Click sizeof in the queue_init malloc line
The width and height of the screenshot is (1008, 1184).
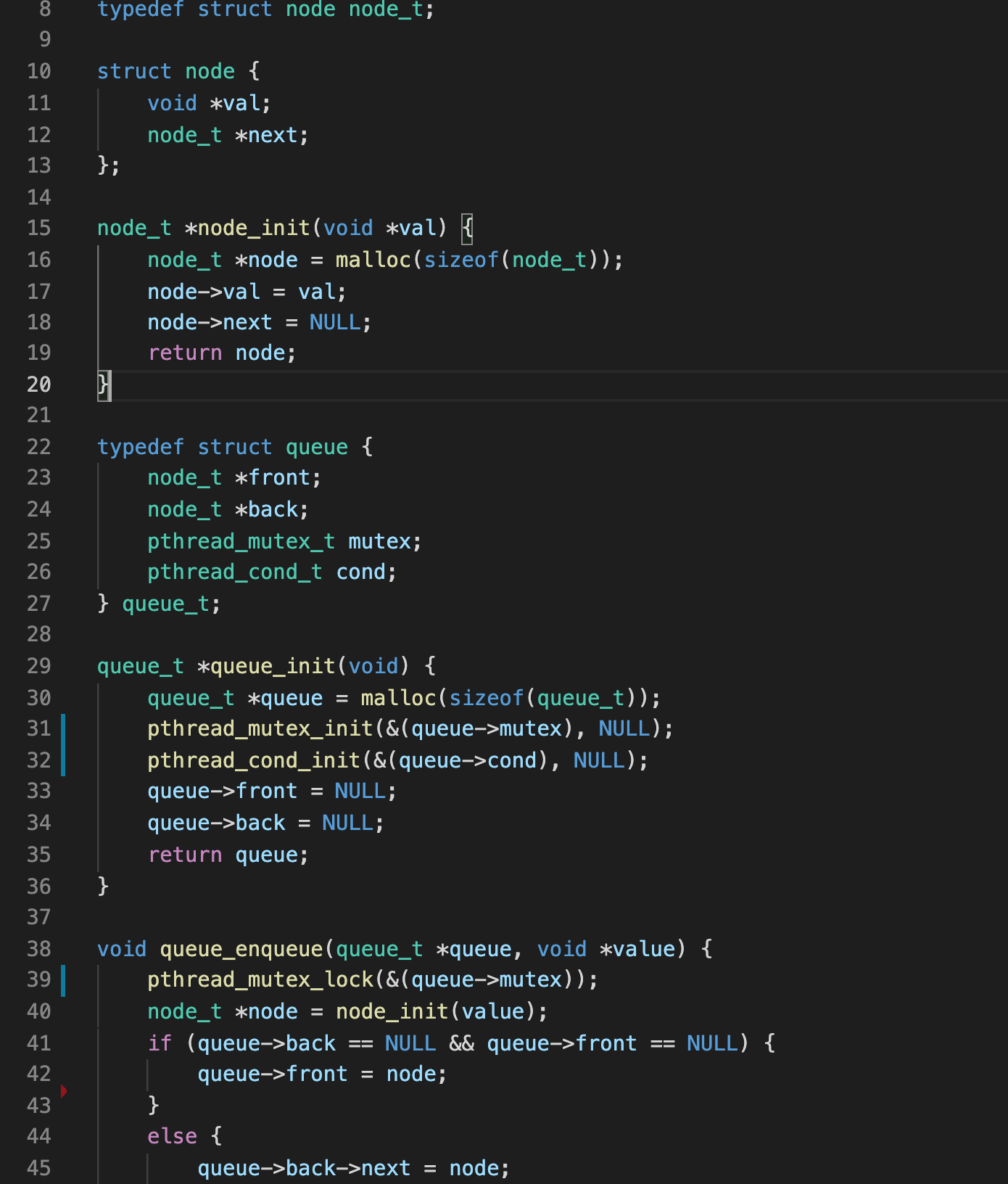click(486, 698)
